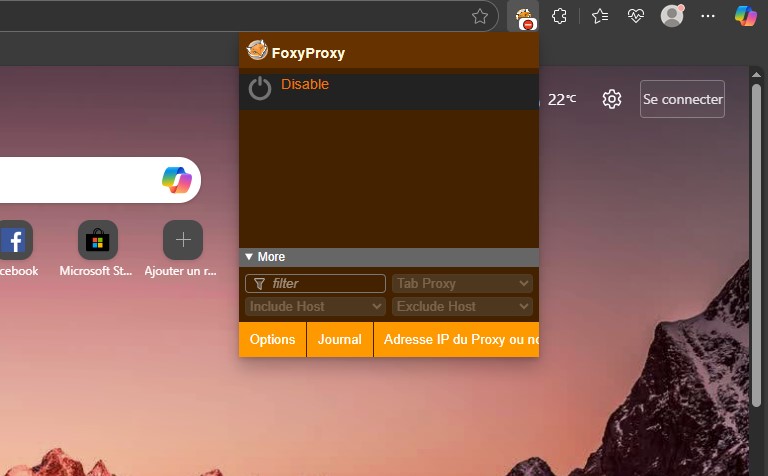Add page to favorites with star
Screen dimensions: 768x476
coord(480,17)
